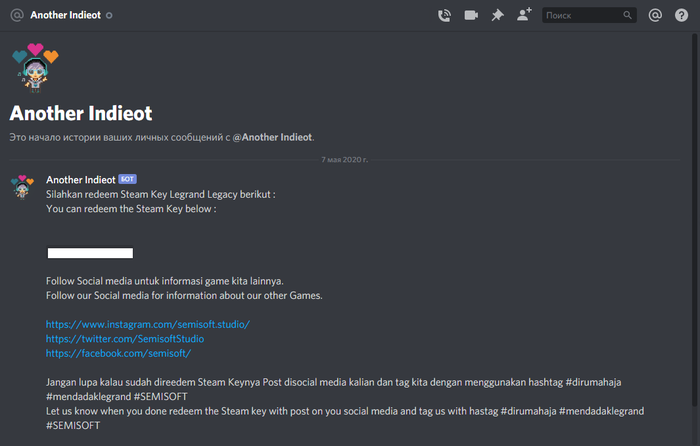The image size is (700, 446).
Task: Click the white redacted Steam key box
Action: click(90, 253)
